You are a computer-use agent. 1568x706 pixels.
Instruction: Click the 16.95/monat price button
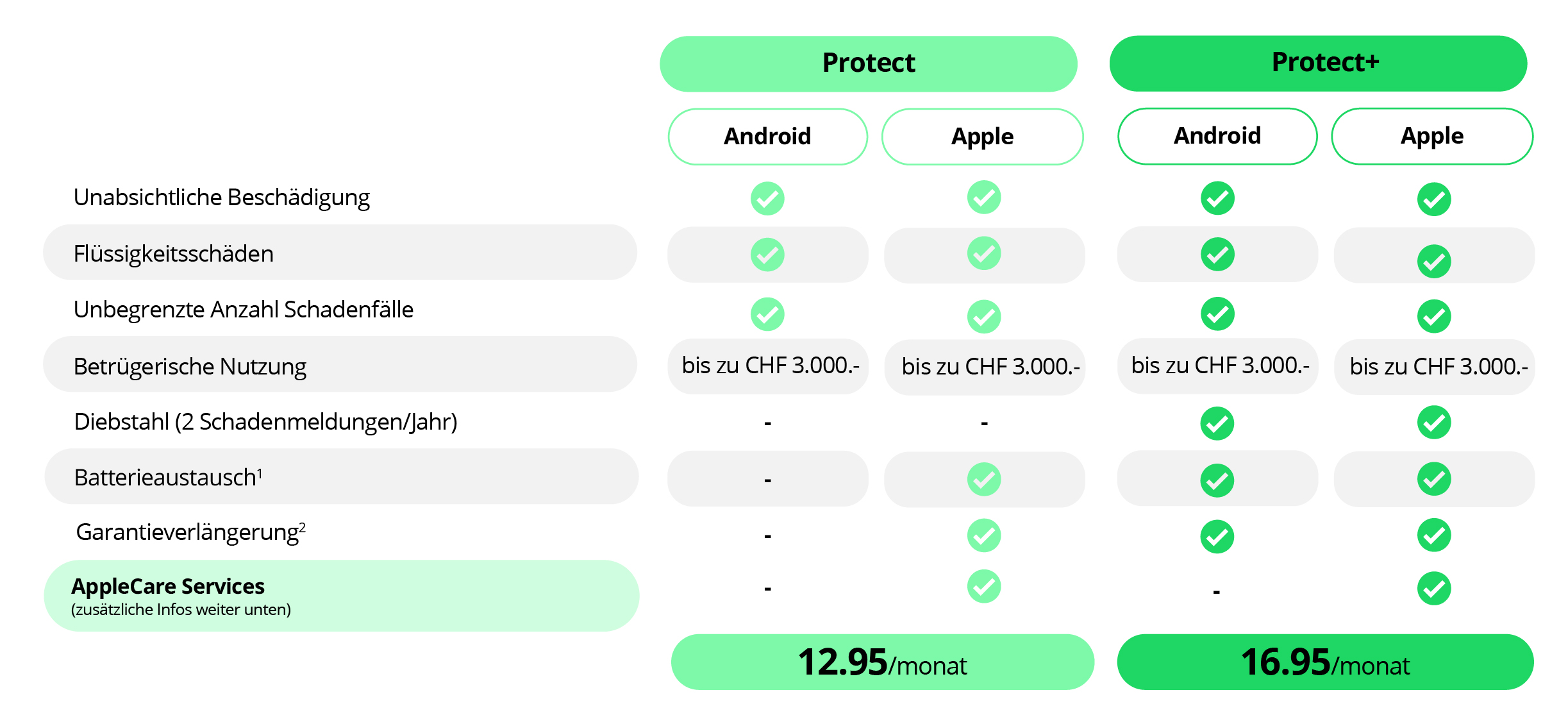pyautogui.click(x=1325, y=662)
